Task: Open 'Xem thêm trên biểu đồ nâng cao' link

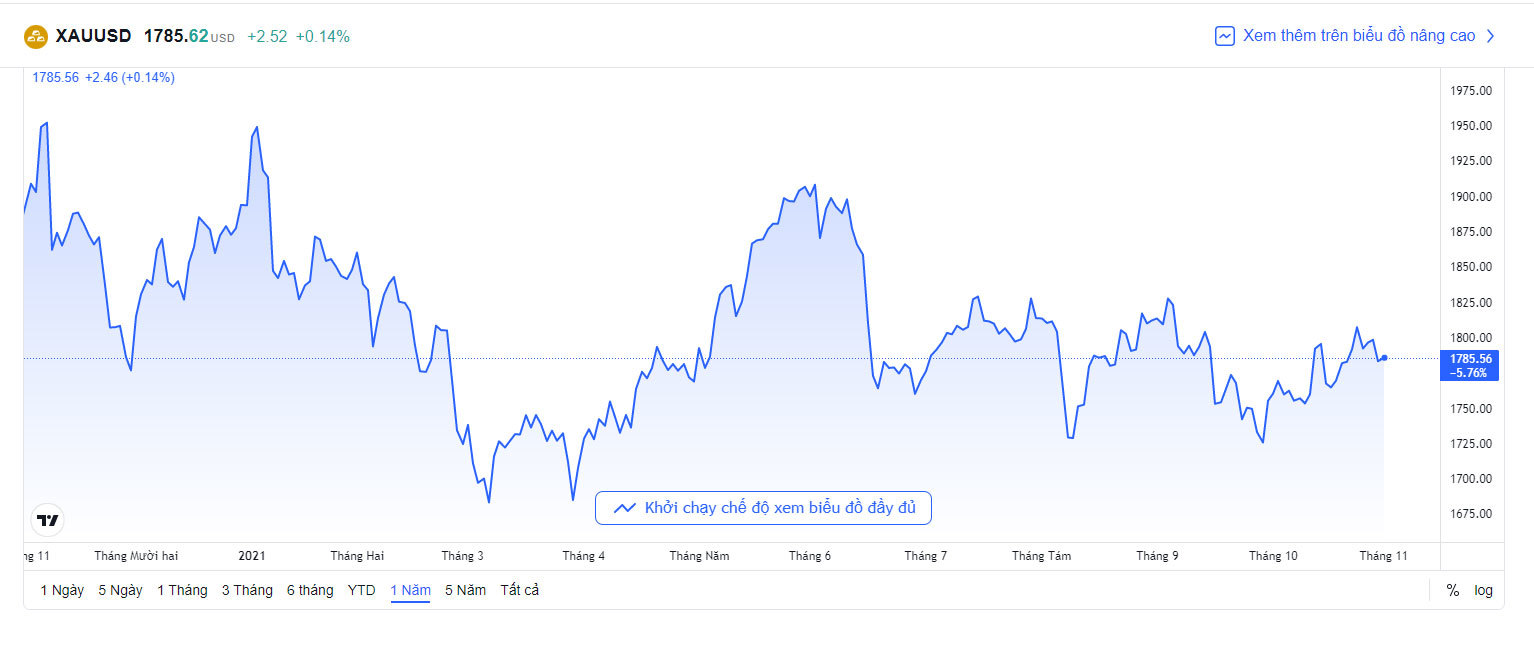Action: point(1358,36)
